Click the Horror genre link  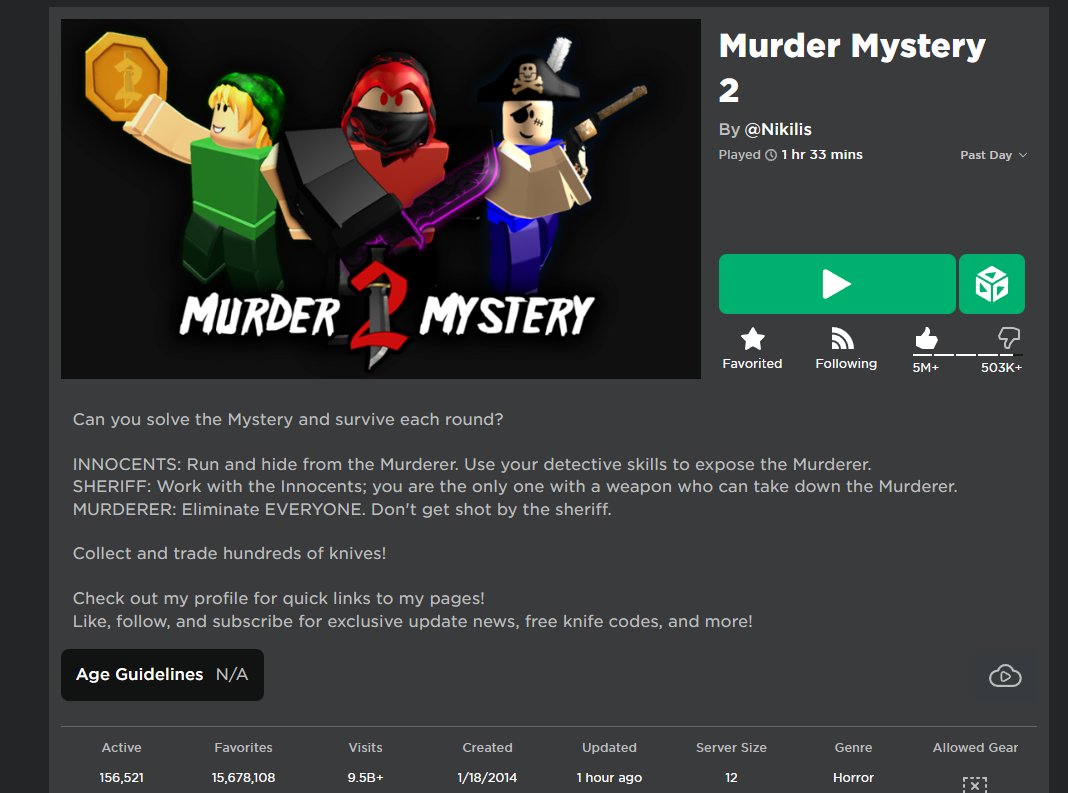[853, 777]
